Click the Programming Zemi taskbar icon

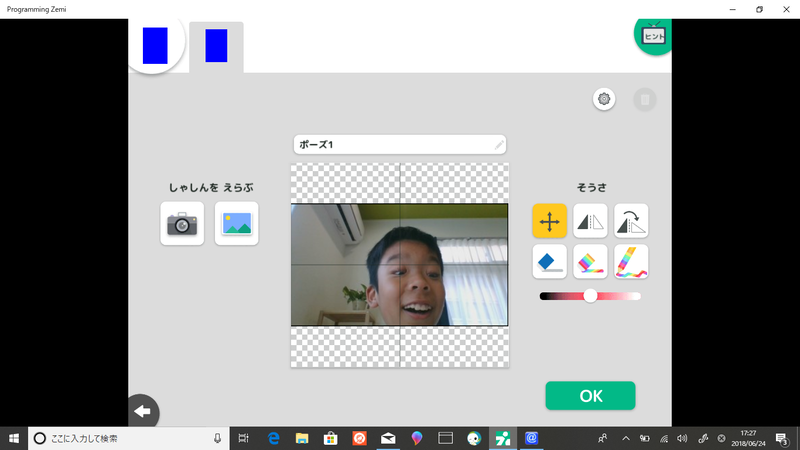(x=503, y=438)
